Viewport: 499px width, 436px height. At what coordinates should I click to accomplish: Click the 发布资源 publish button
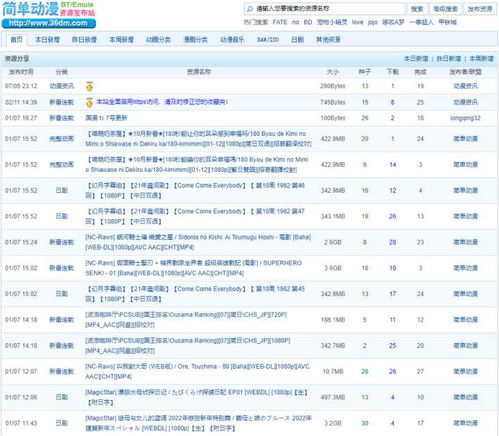coord(480,9)
